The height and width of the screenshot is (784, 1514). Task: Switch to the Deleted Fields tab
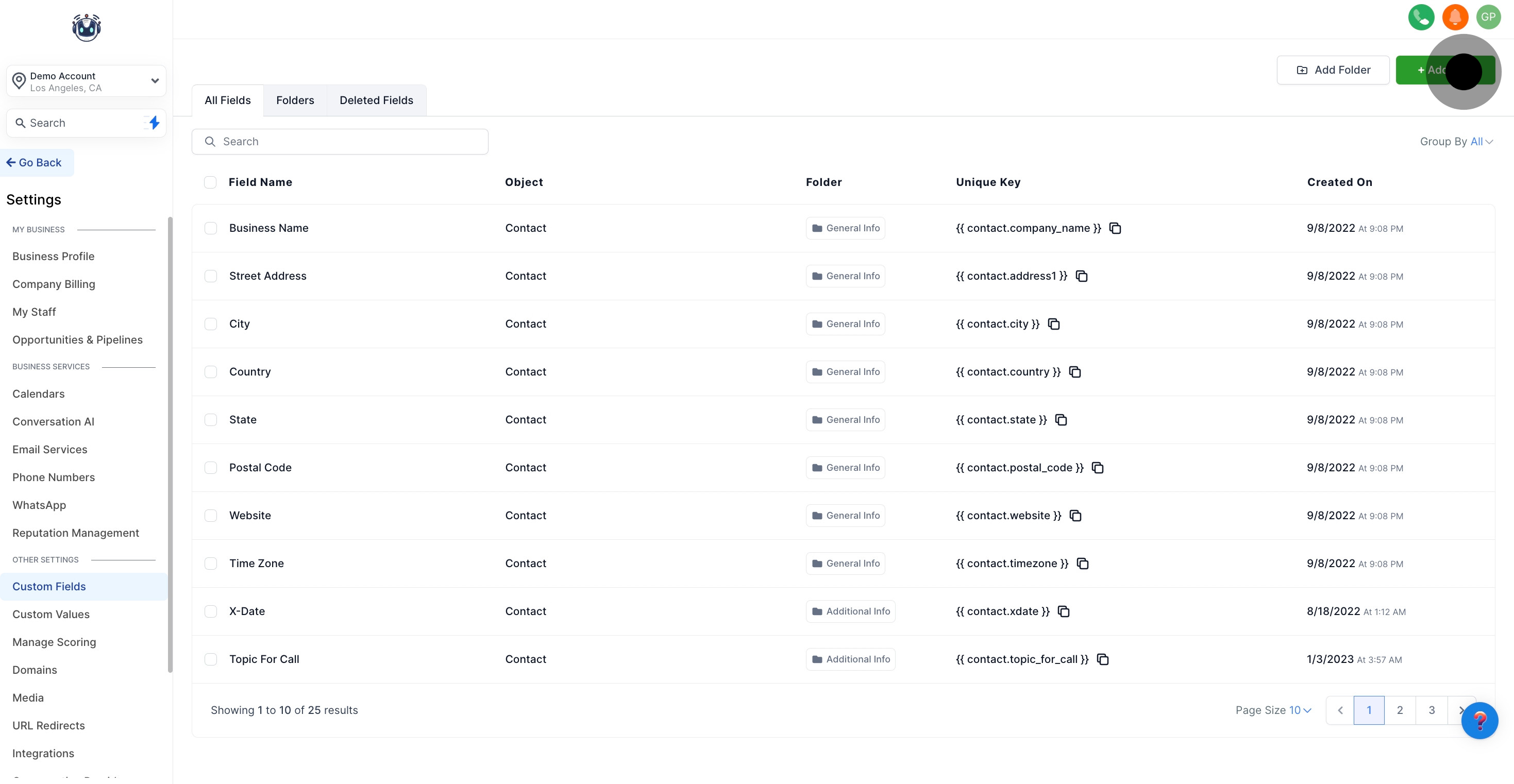[x=376, y=100]
